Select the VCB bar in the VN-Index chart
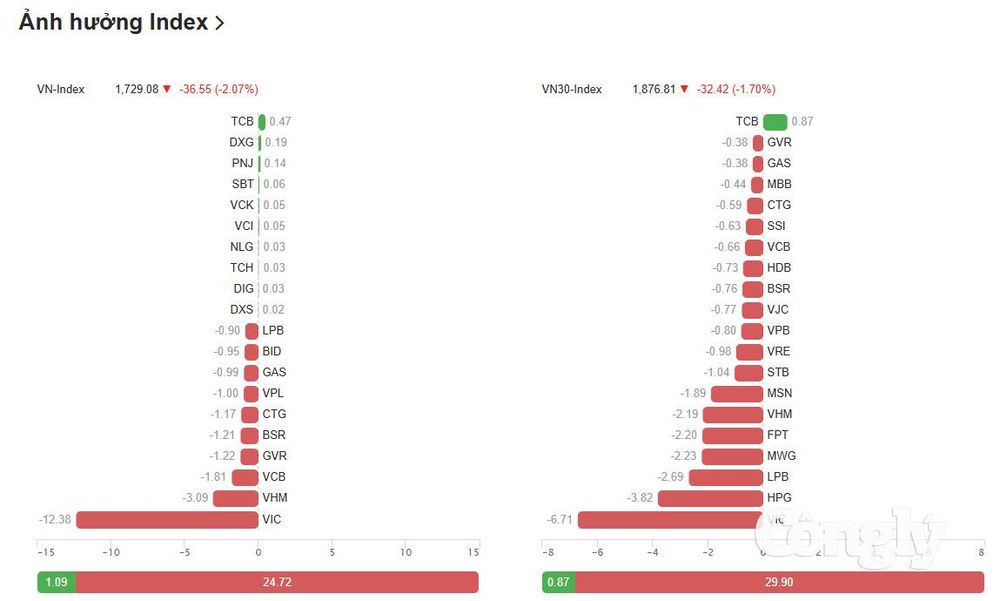Image resolution: width=1000 pixels, height=601 pixels. (245, 477)
